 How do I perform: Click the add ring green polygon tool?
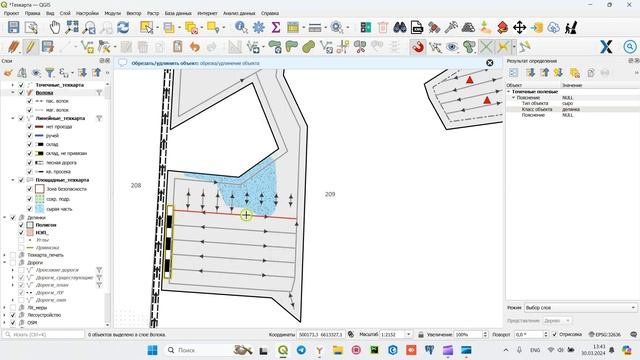[275, 47]
